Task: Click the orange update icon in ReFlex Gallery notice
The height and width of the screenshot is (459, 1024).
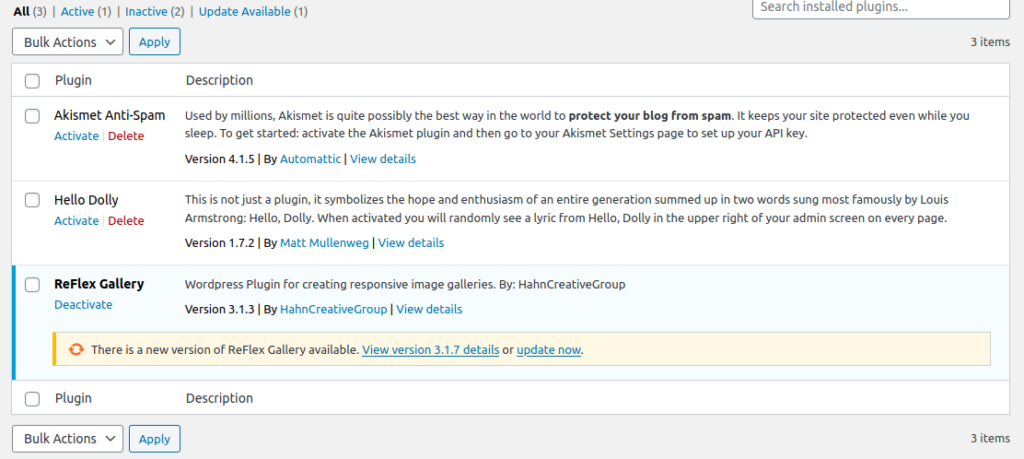Action: (76, 349)
